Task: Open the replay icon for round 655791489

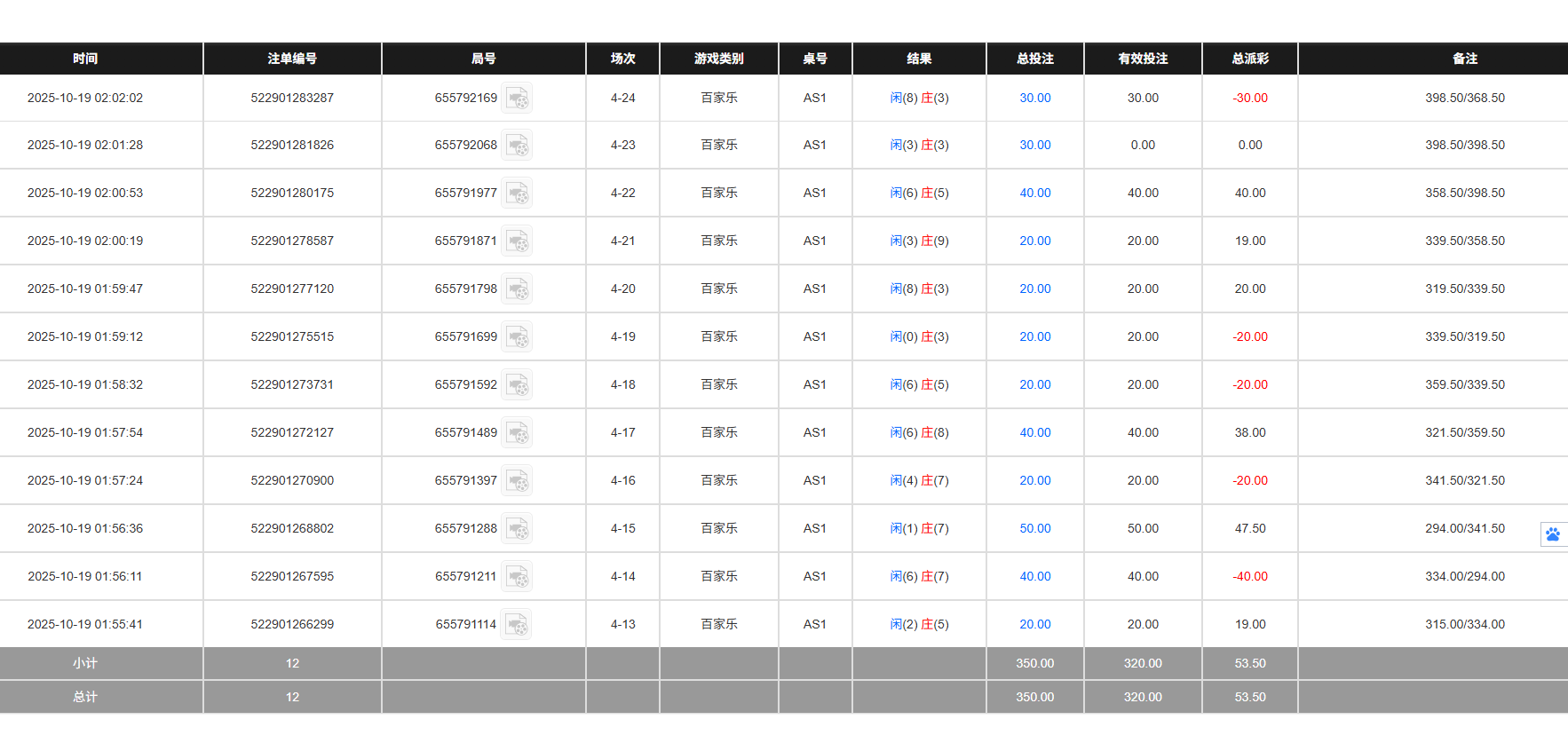Action: pyautogui.click(x=518, y=432)
